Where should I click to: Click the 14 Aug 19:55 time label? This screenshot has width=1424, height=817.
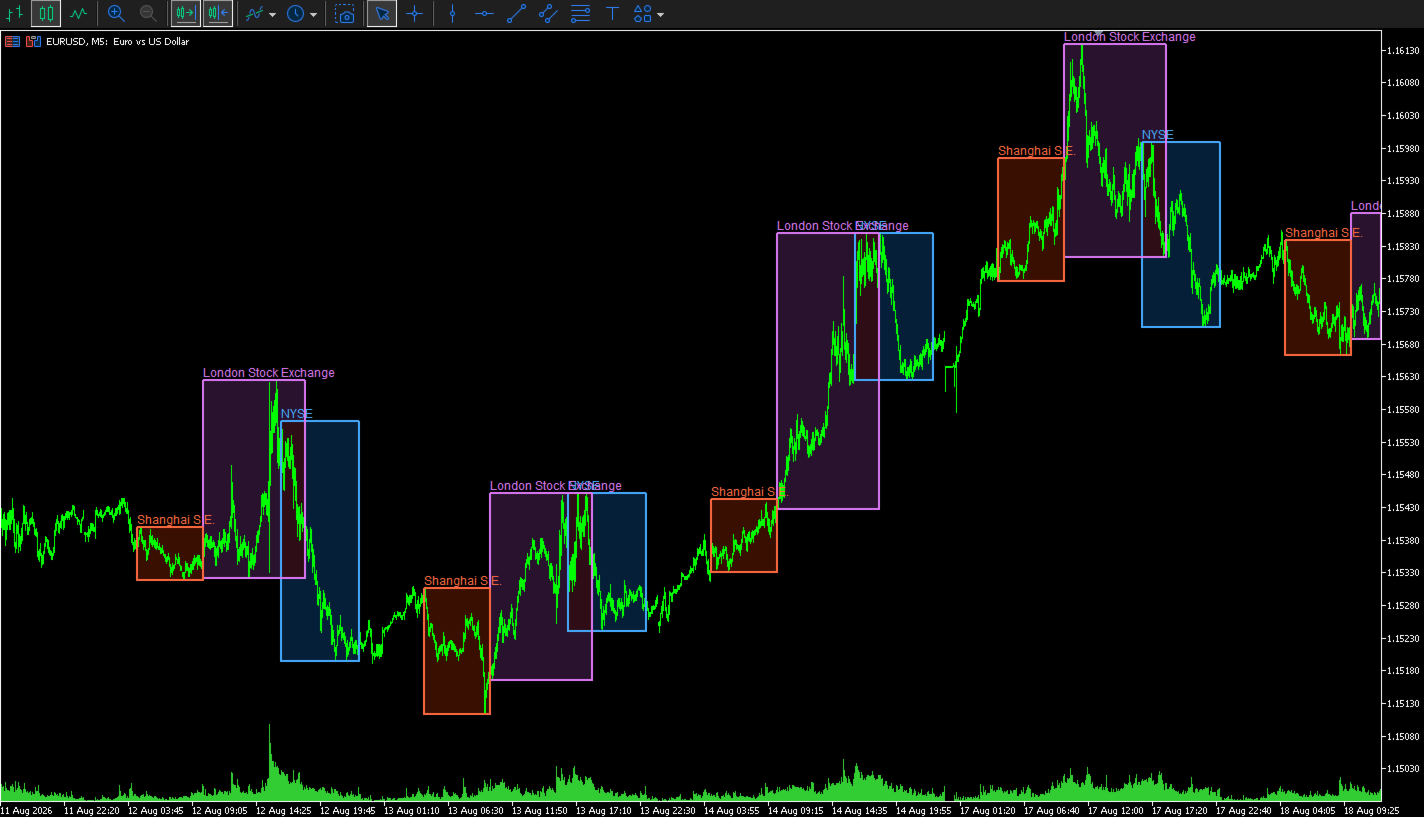[923, 810]
